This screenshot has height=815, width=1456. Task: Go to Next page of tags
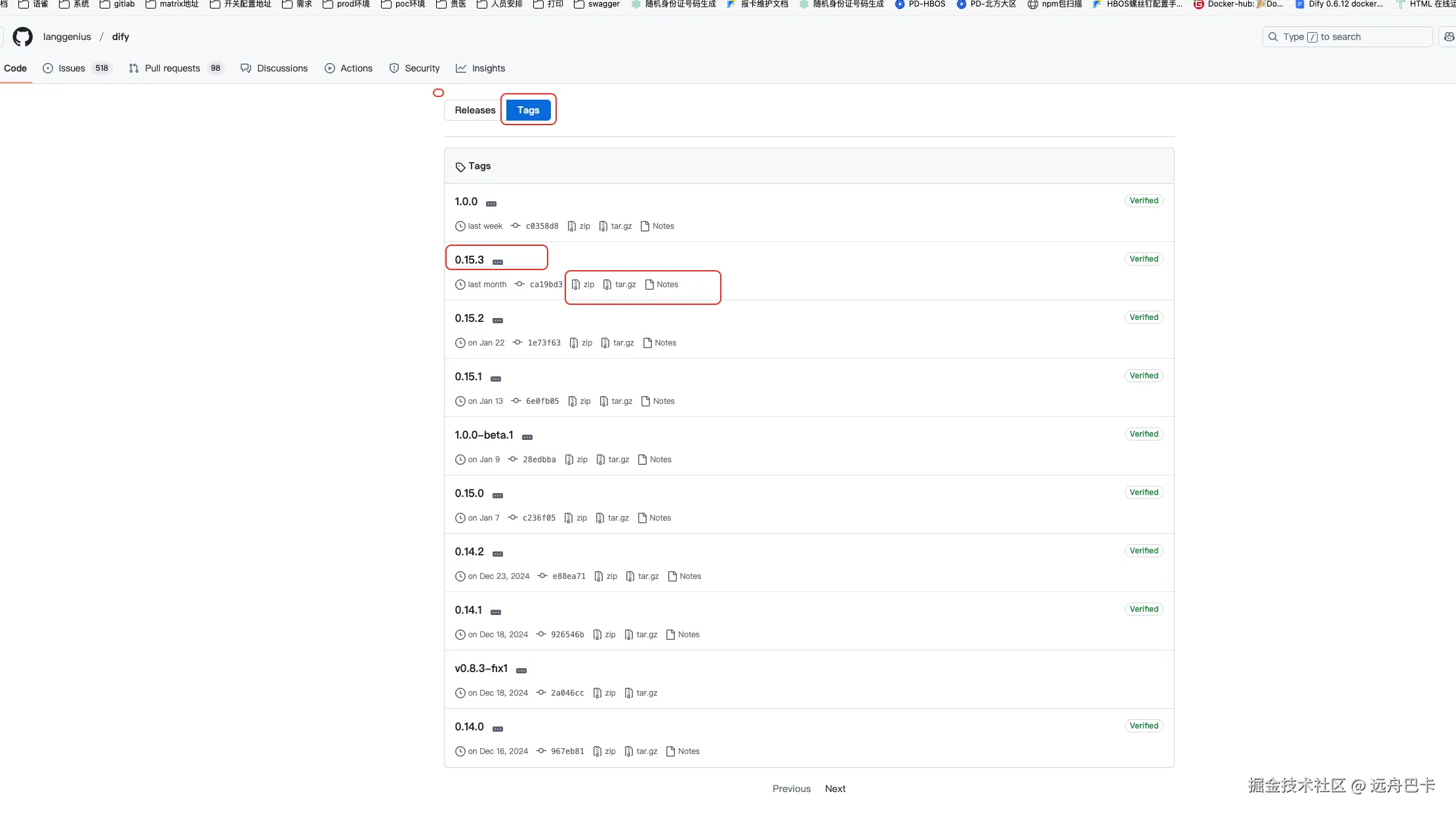pyautogui.click(x=835, y=789)
